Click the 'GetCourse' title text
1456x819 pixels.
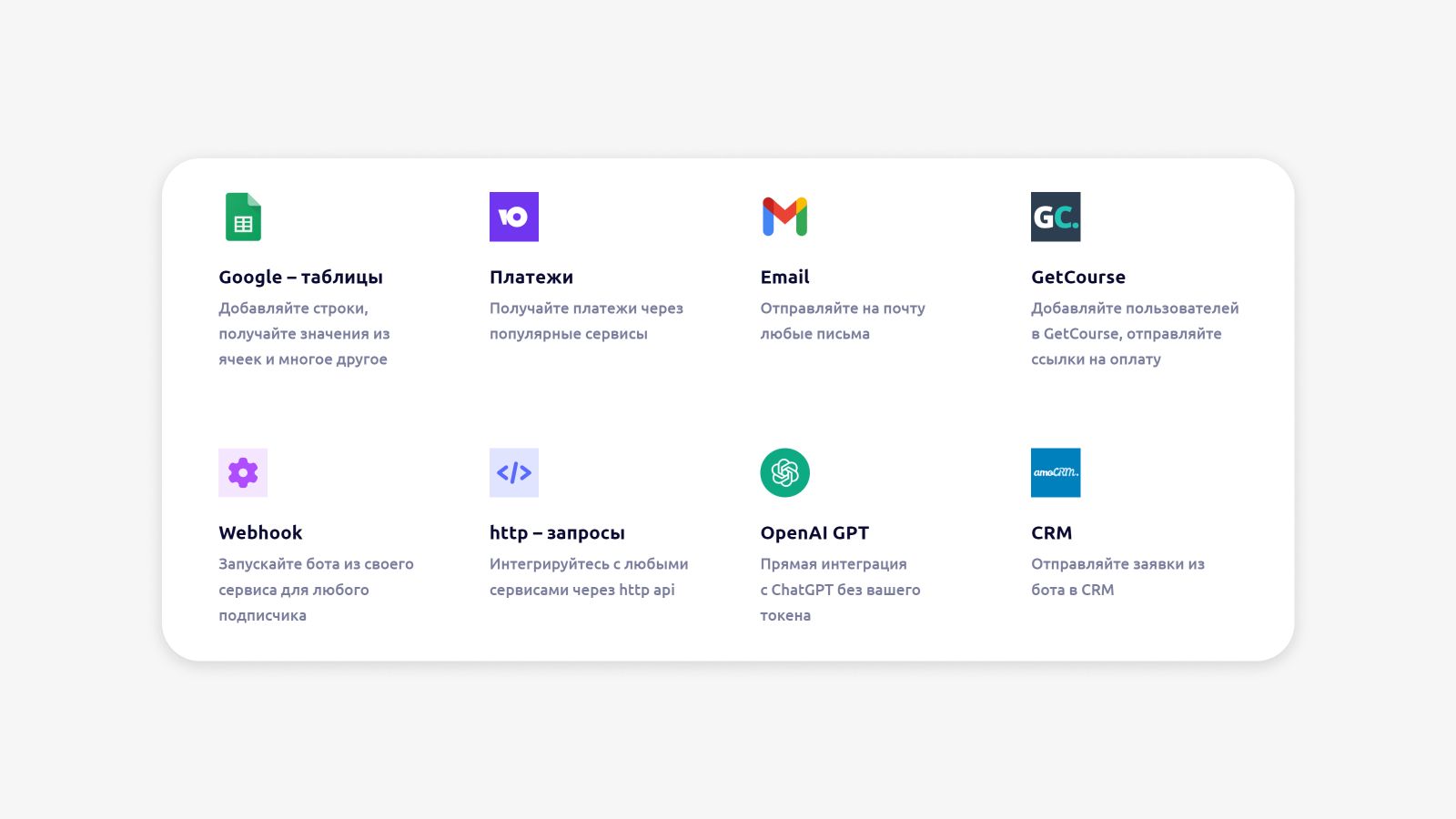tap(1078, 278)
